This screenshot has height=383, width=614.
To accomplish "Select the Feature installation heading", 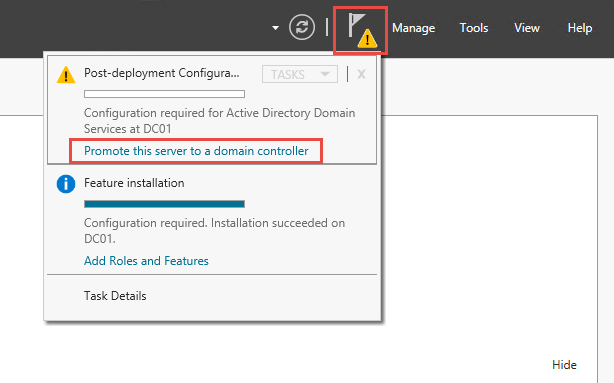I will coord(134,183).
